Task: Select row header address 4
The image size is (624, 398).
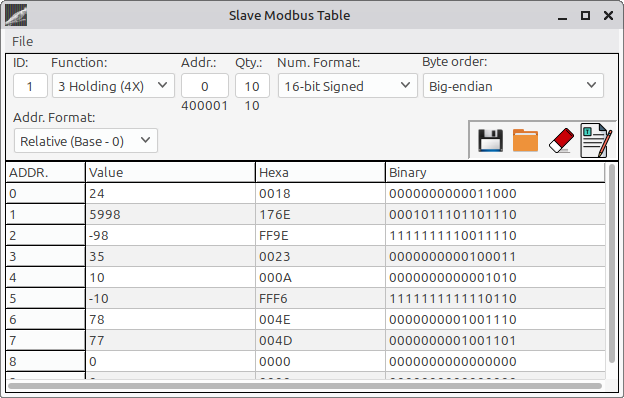Action: click(45, 277)
